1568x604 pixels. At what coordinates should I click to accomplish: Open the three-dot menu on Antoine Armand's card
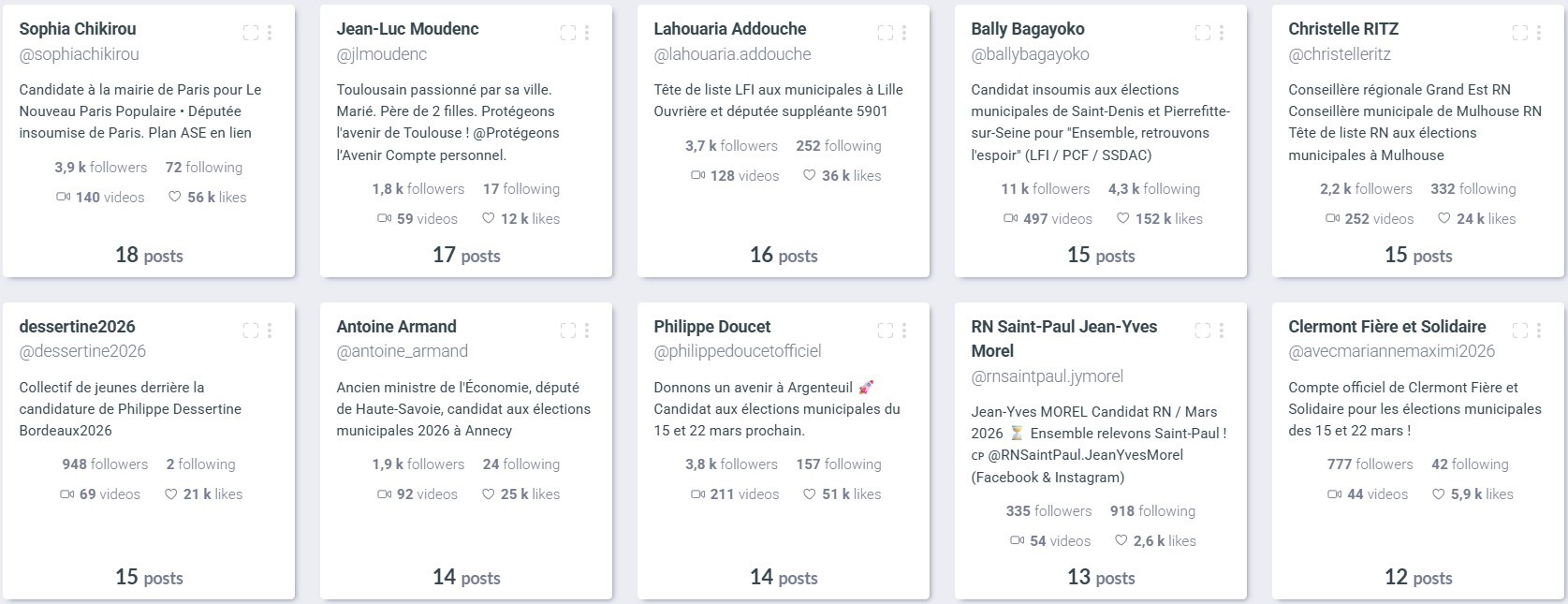pyautogui.click(x=587, y=331)
